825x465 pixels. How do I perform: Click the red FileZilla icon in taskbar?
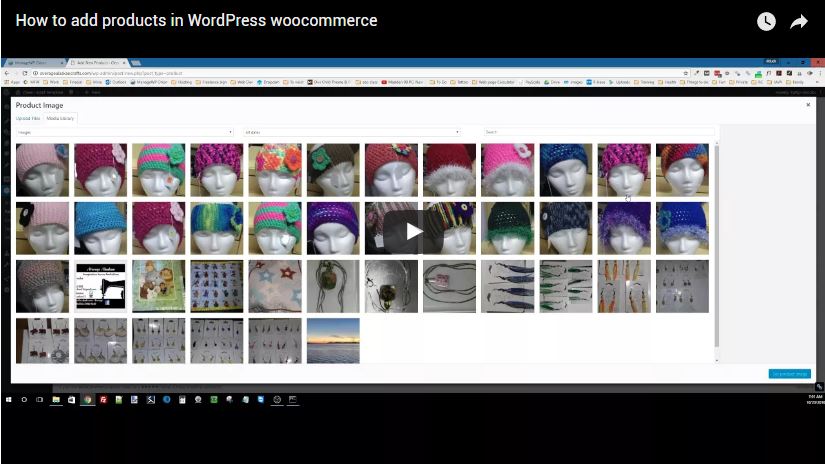point(103,400)
